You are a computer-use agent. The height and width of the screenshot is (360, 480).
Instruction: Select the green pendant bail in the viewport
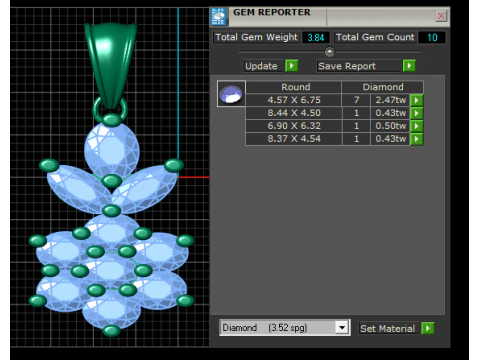pyautogui.click(x=110, y=65)
